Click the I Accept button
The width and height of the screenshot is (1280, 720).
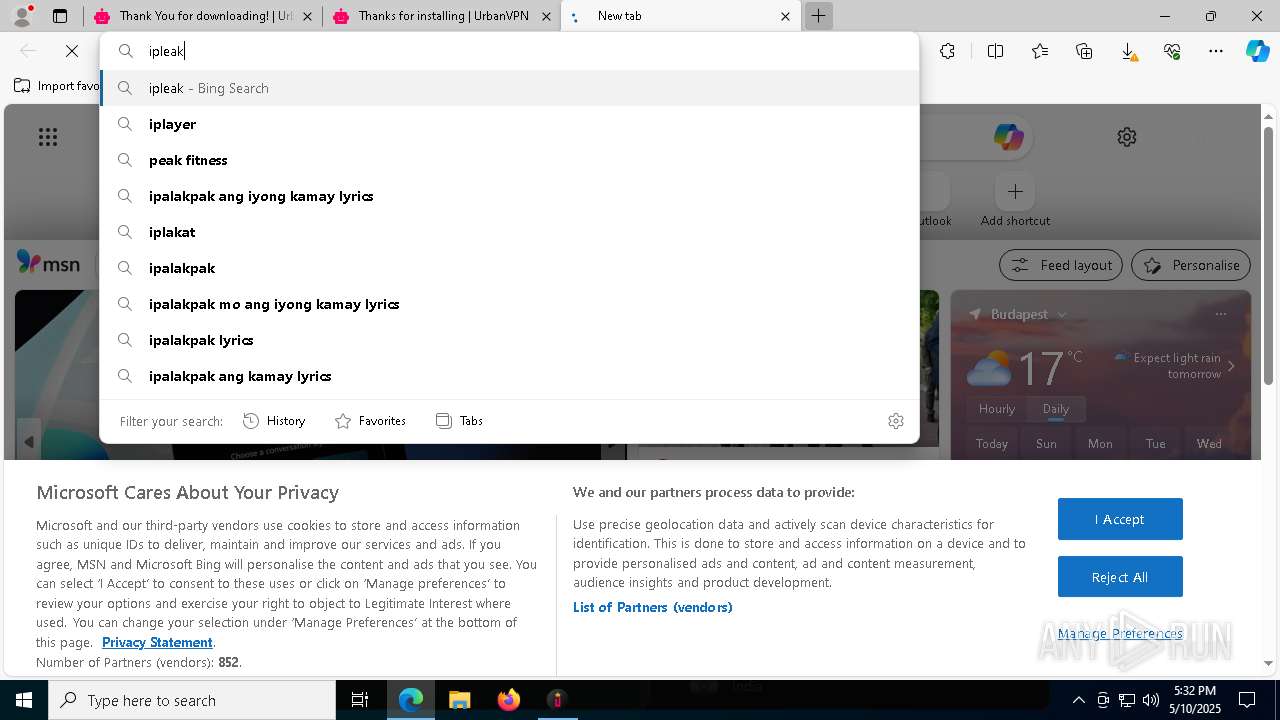1120,519
